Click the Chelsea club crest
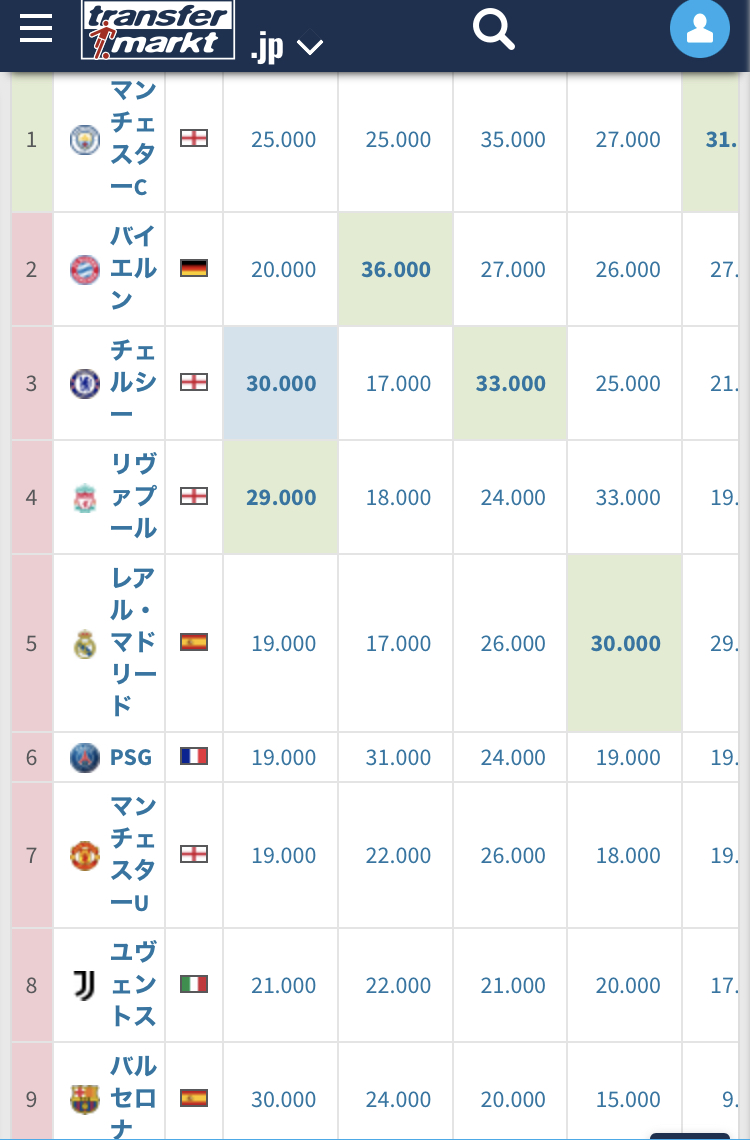The height and width of the screenshot is (1140, 750). (85, 383)
